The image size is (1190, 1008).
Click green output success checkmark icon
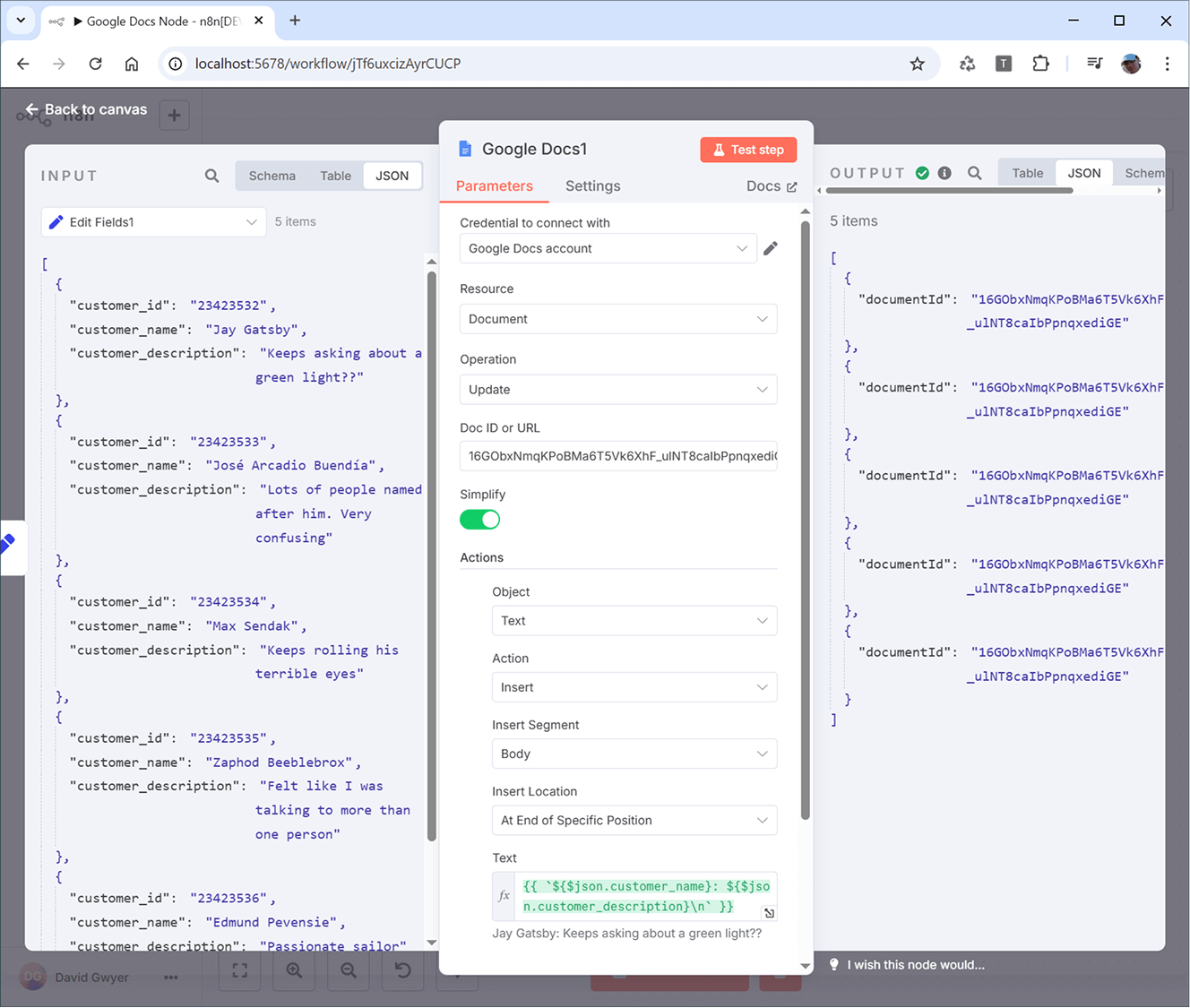coord(922,173)
